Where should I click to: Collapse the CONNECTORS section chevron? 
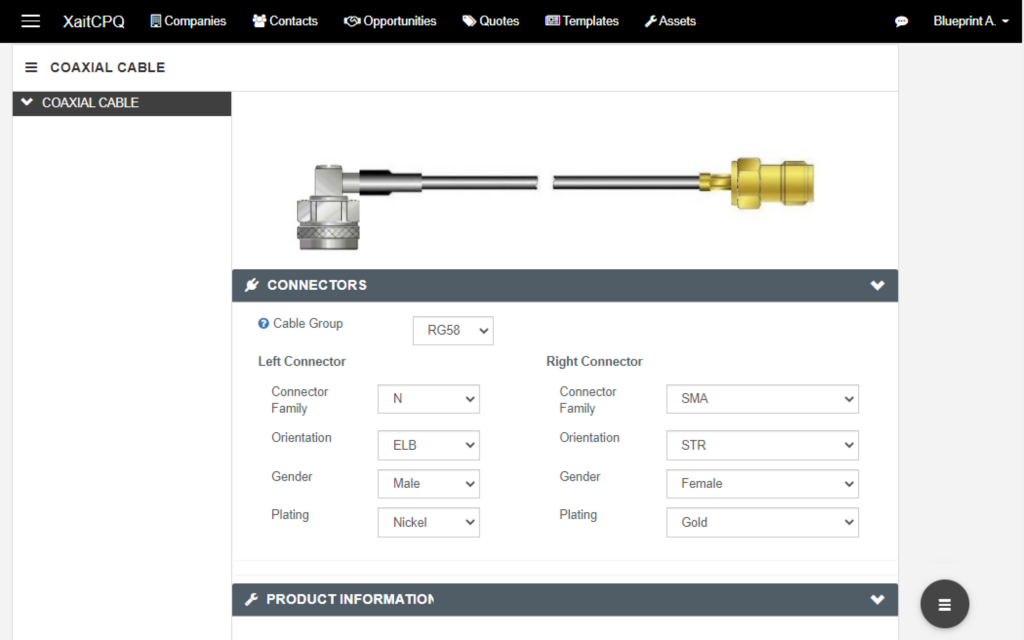(x=877, y=284)
